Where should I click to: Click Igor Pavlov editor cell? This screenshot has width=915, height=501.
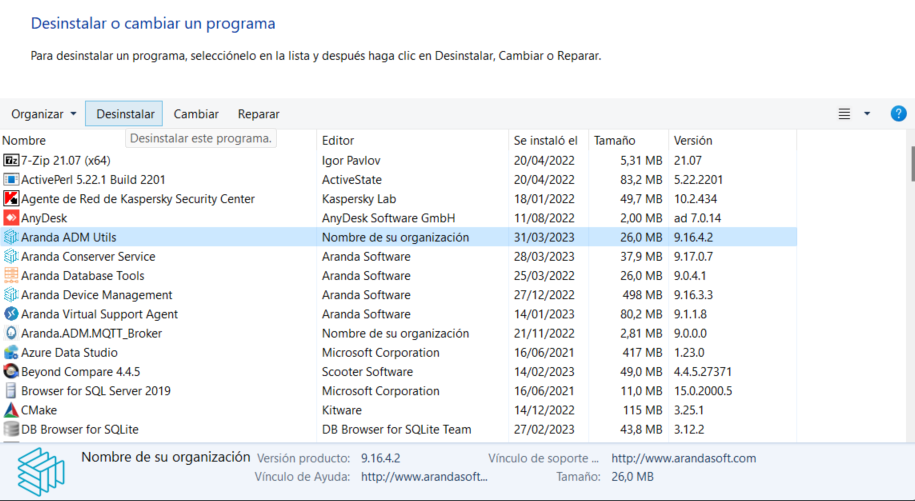pos(350,160)
